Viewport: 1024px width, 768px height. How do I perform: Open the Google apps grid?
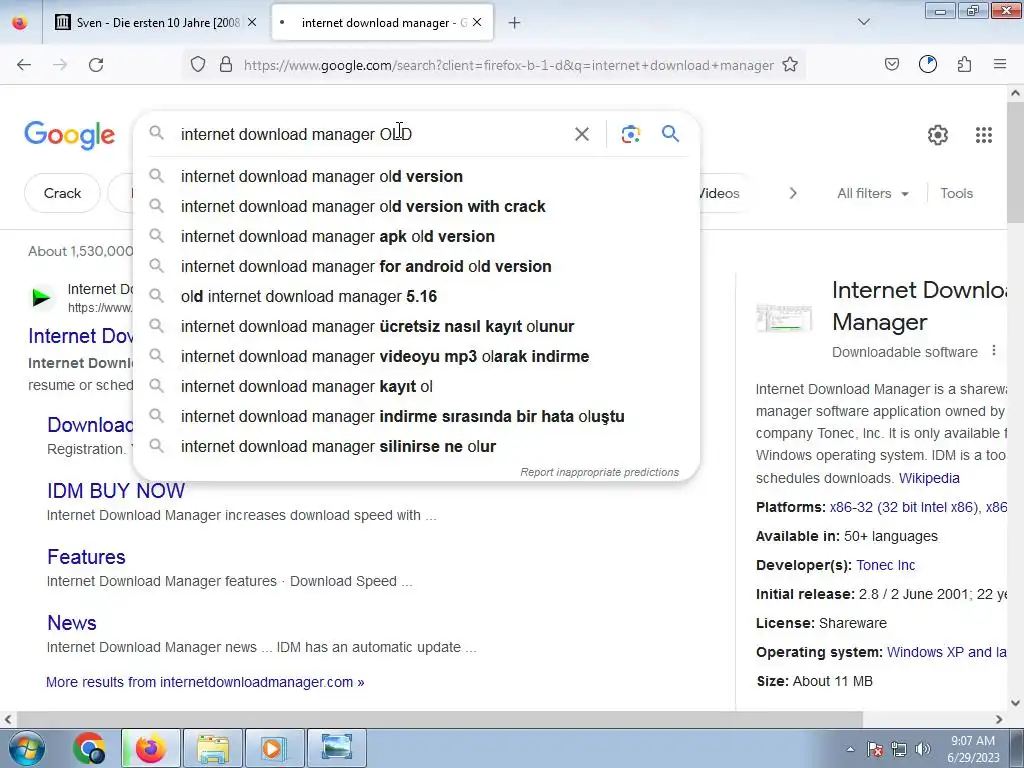click(984, 135)
